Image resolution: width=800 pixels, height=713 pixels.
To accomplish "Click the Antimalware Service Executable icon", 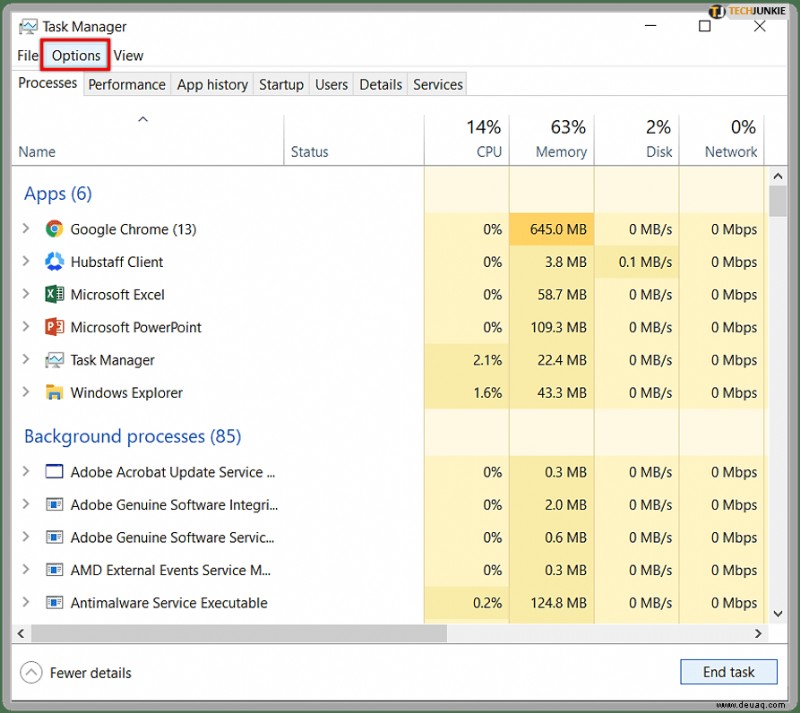I will pos(54,603).
